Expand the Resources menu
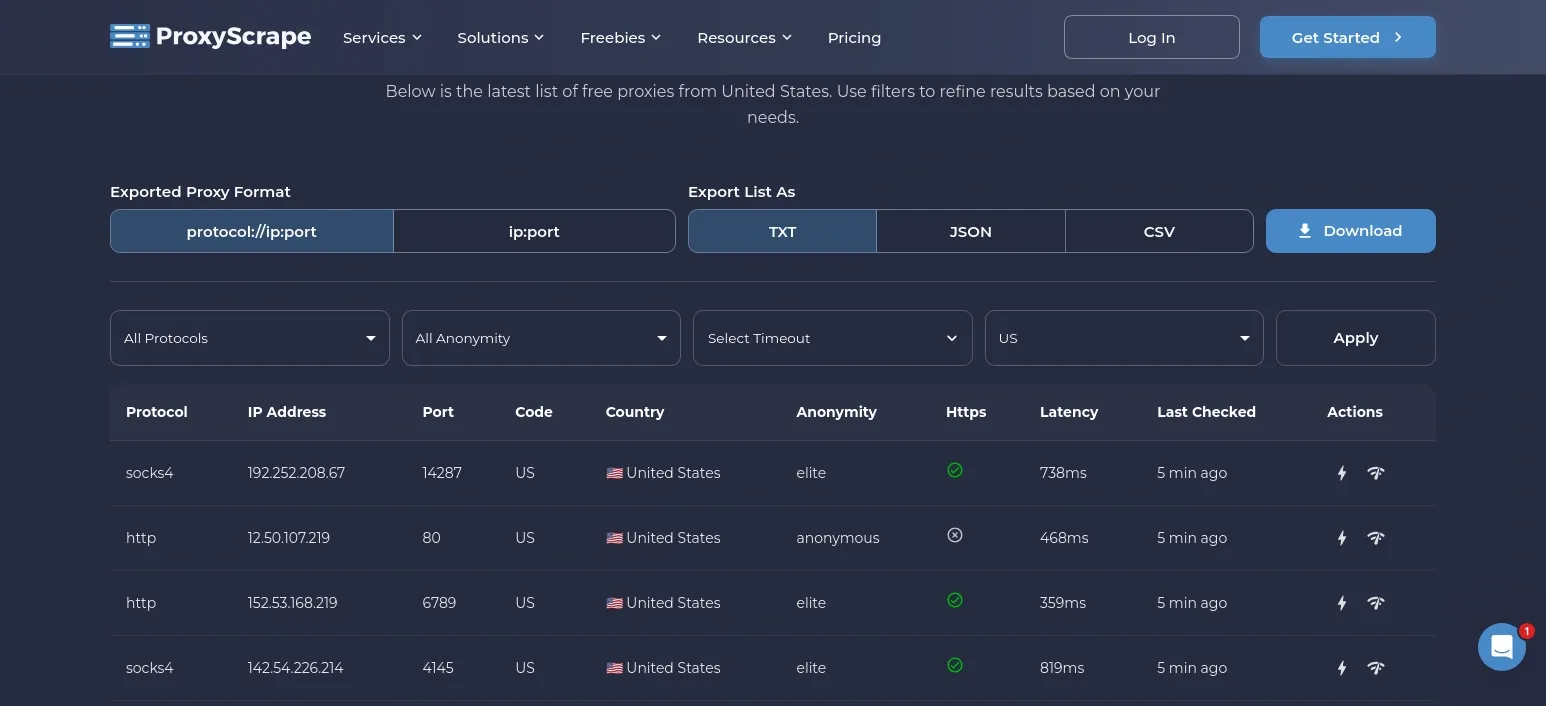Image resolution: width=1546 pixels, height=706 pixels. 744,38
